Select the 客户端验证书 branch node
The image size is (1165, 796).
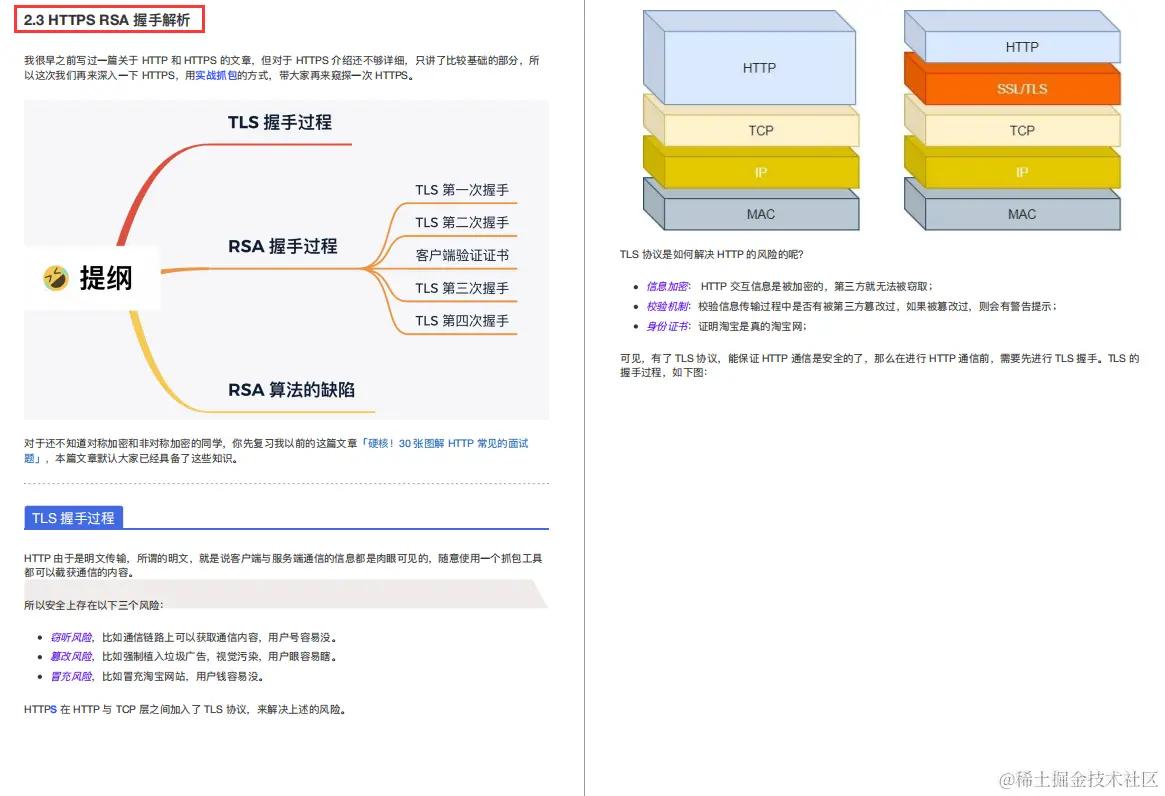tap(463, 255)
